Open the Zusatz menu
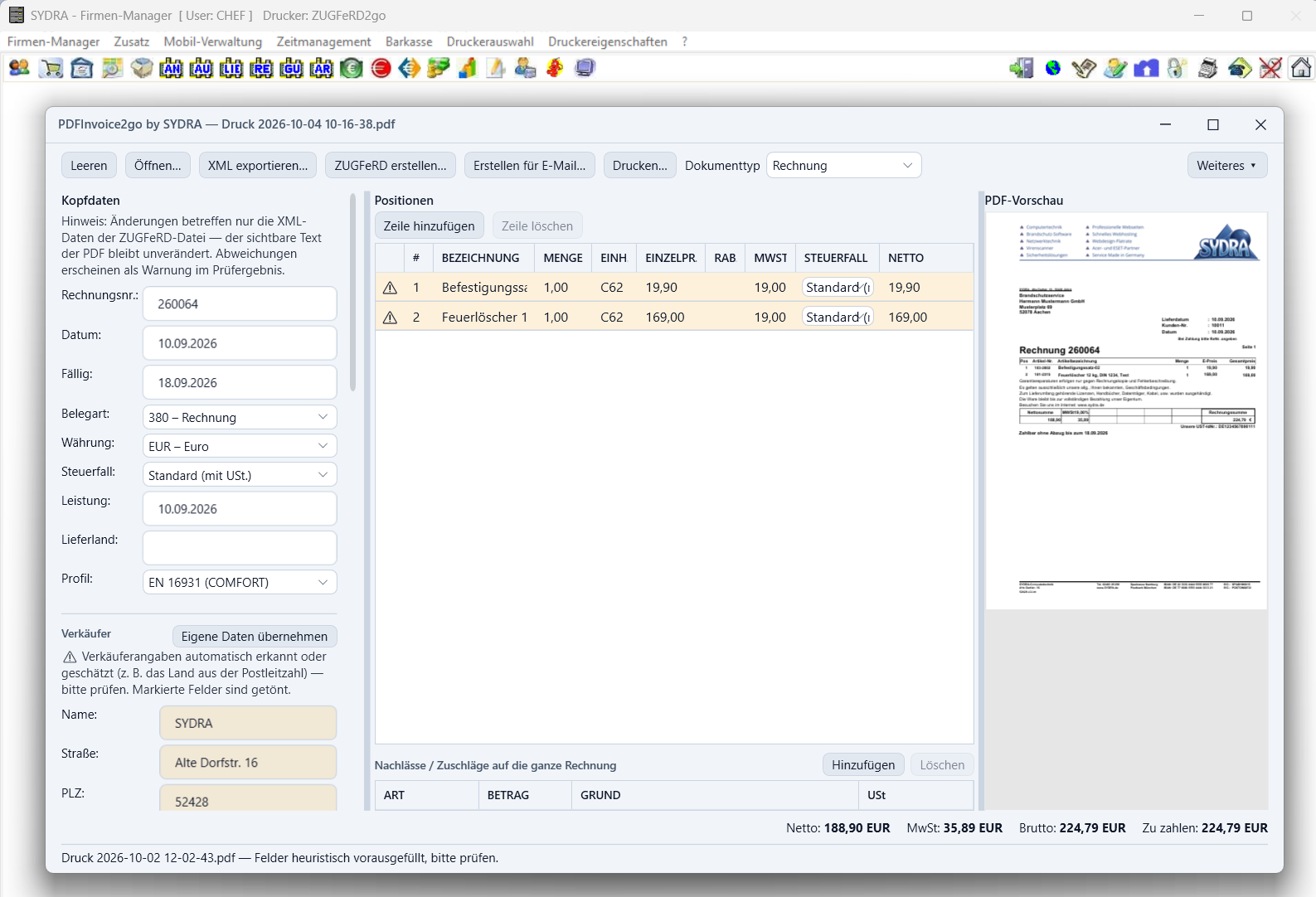Viewport: 1316px width, 897px height. [x=132, y=41]
